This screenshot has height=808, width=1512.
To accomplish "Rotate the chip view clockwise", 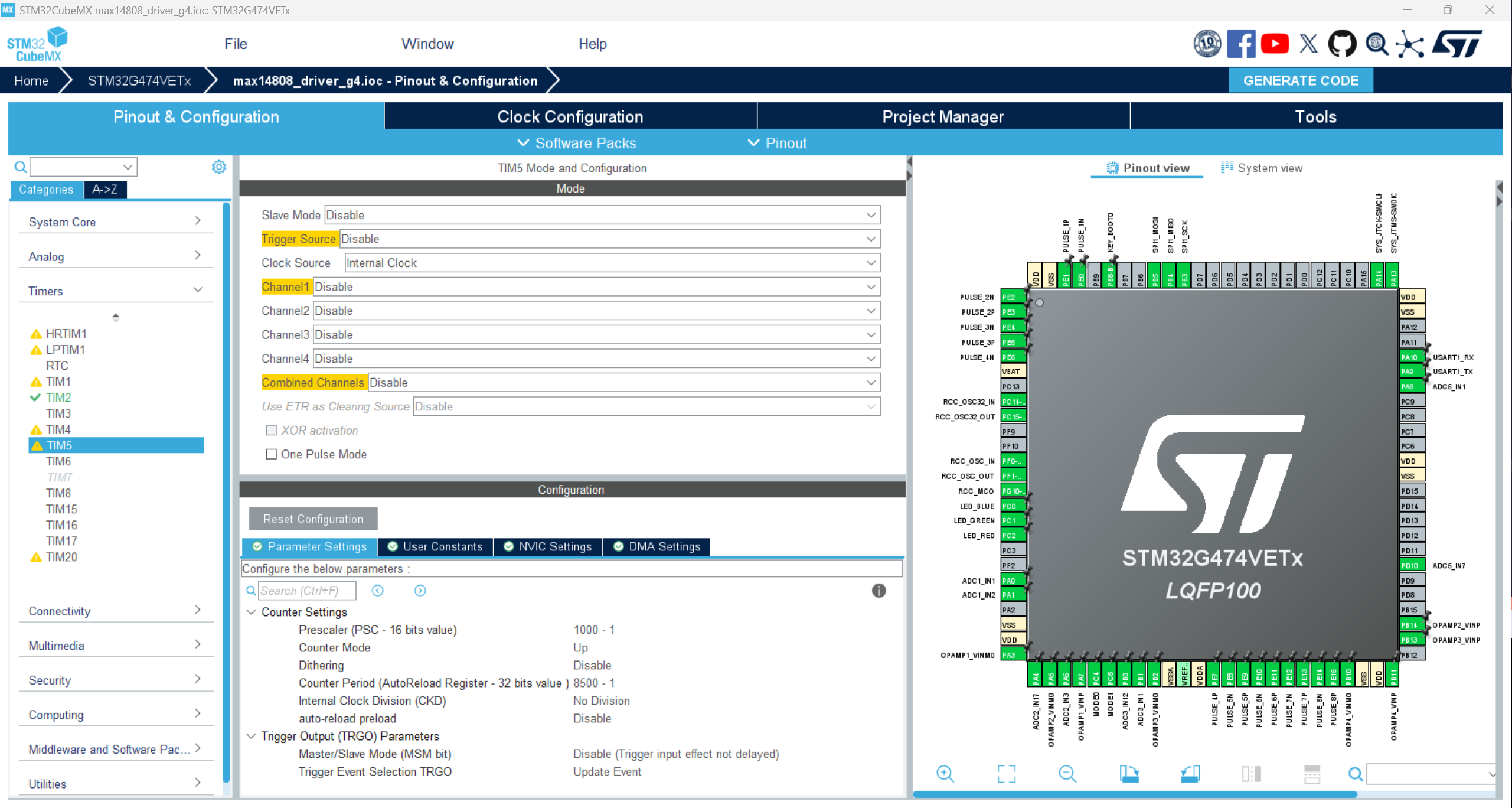I will coord(1129,774).
